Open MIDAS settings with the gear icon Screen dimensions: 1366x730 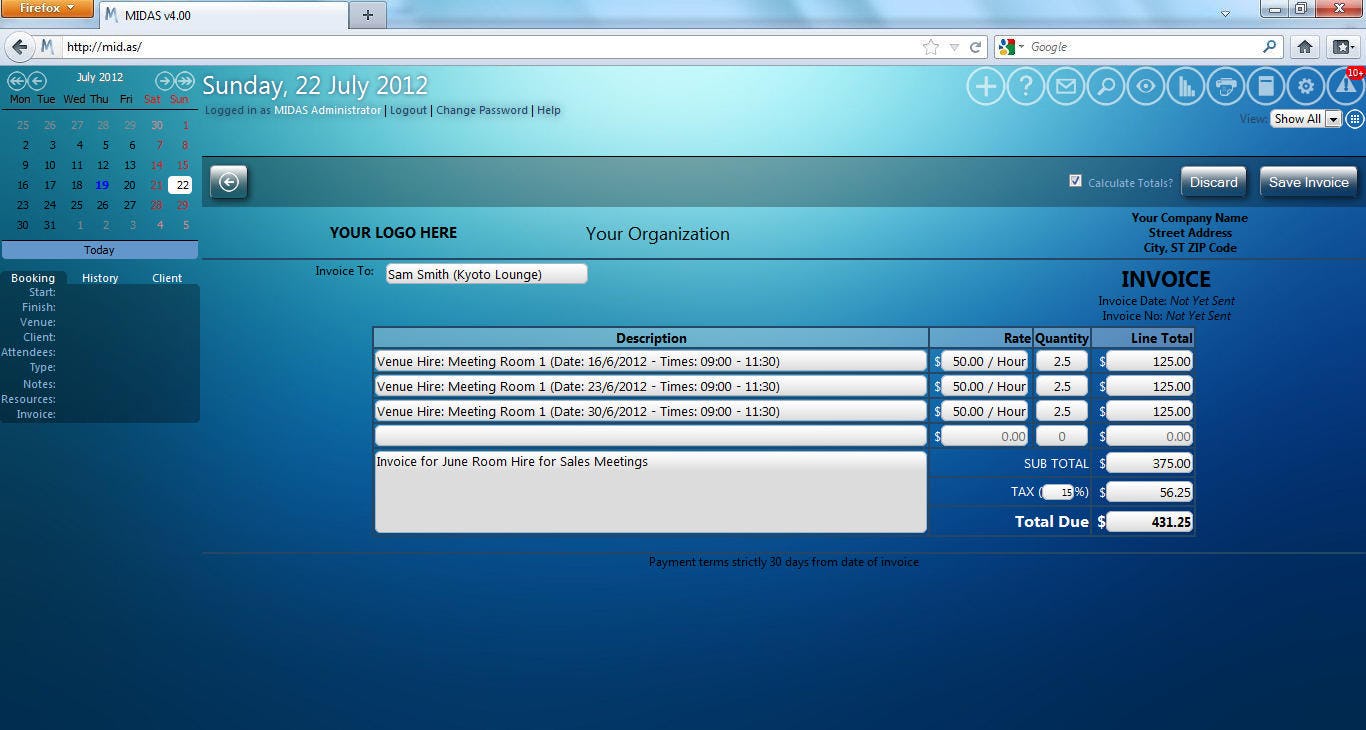click(x=1305, y=86)
